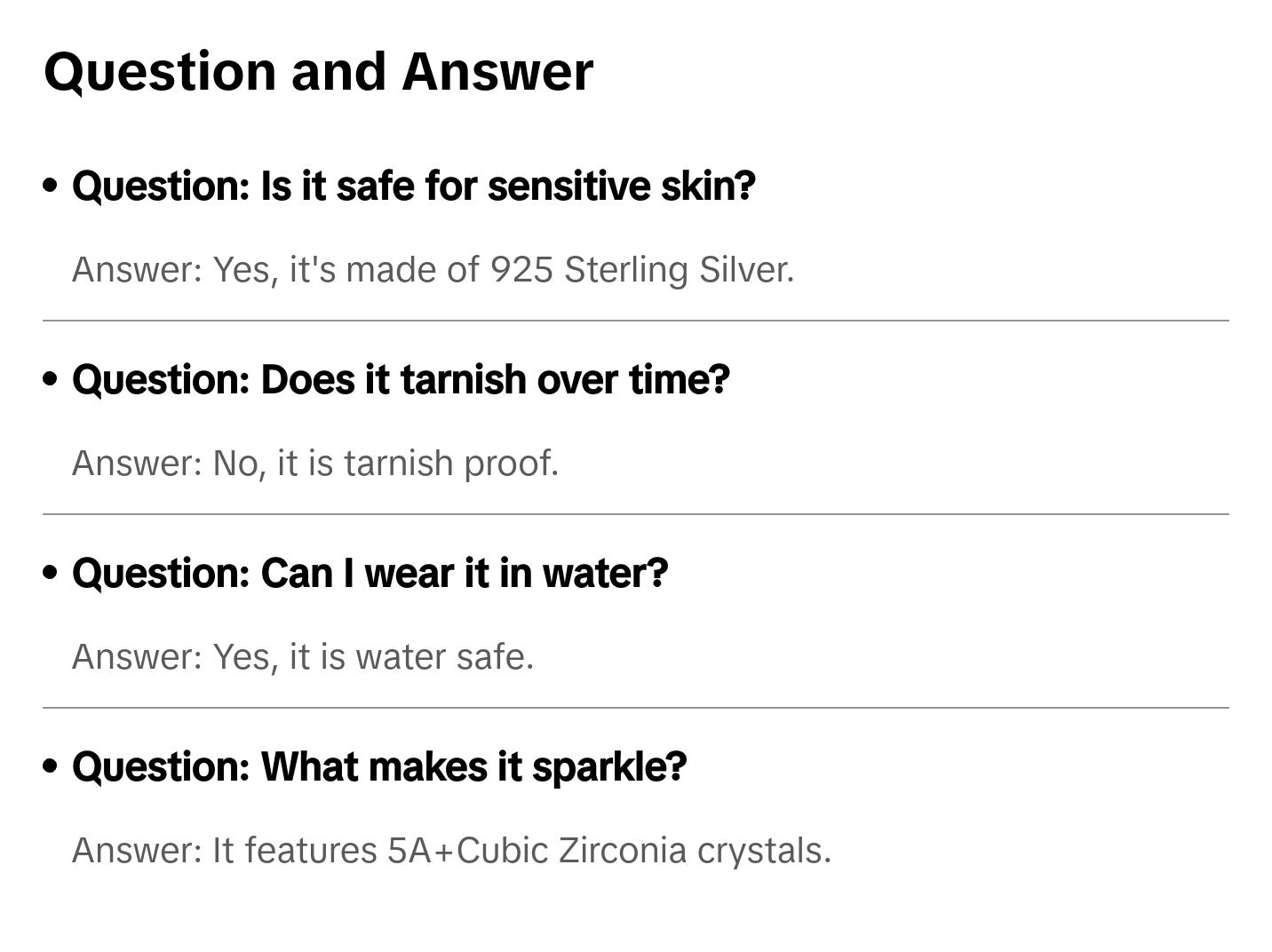This screenshot has width=1272, height=952.
Task: Click the words "tarnish proof" in the answer
Action: point(450,464)
